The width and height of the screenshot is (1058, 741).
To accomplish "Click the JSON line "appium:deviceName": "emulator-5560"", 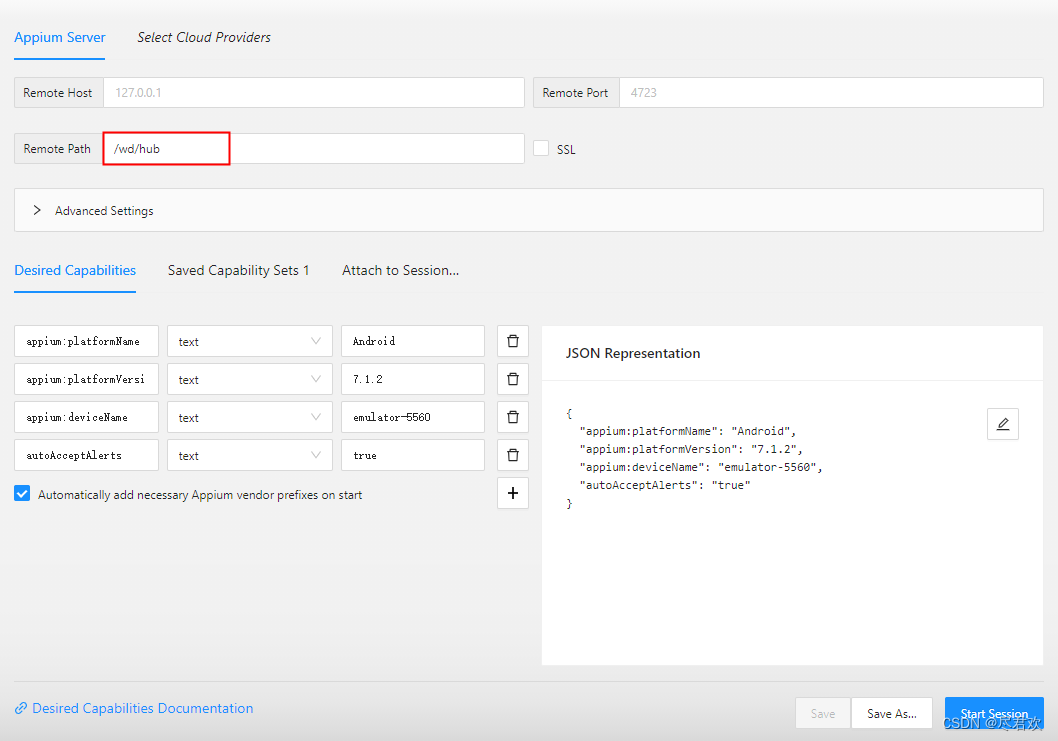I will point(700,467).
